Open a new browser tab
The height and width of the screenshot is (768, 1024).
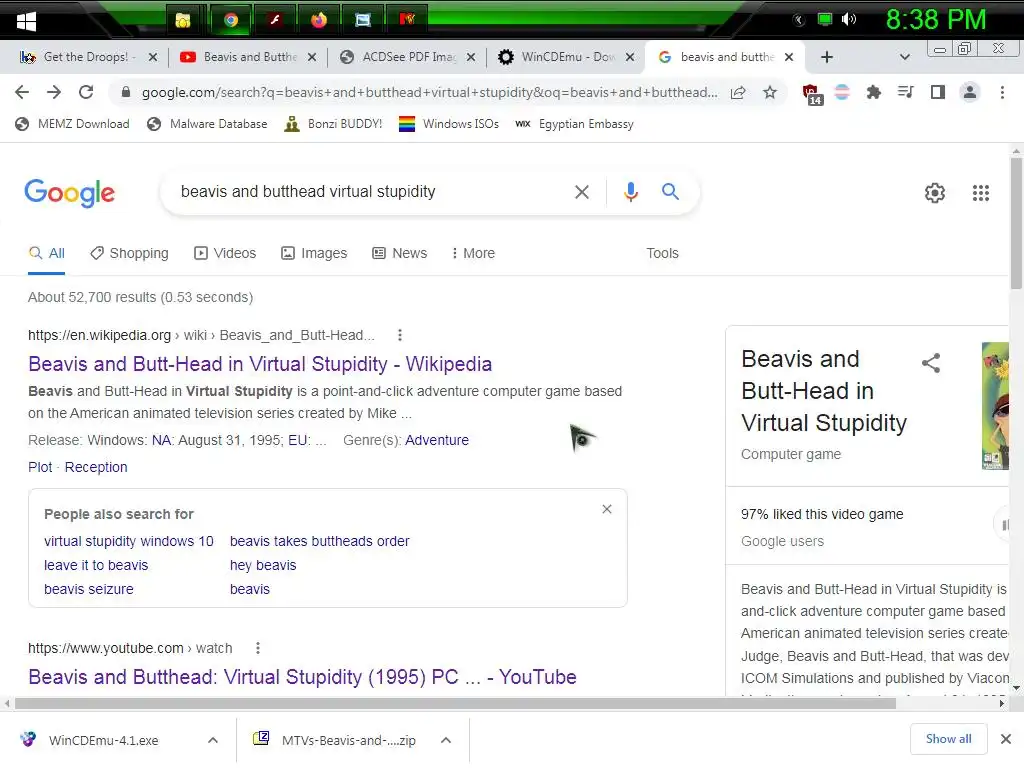tap(826, 57)
